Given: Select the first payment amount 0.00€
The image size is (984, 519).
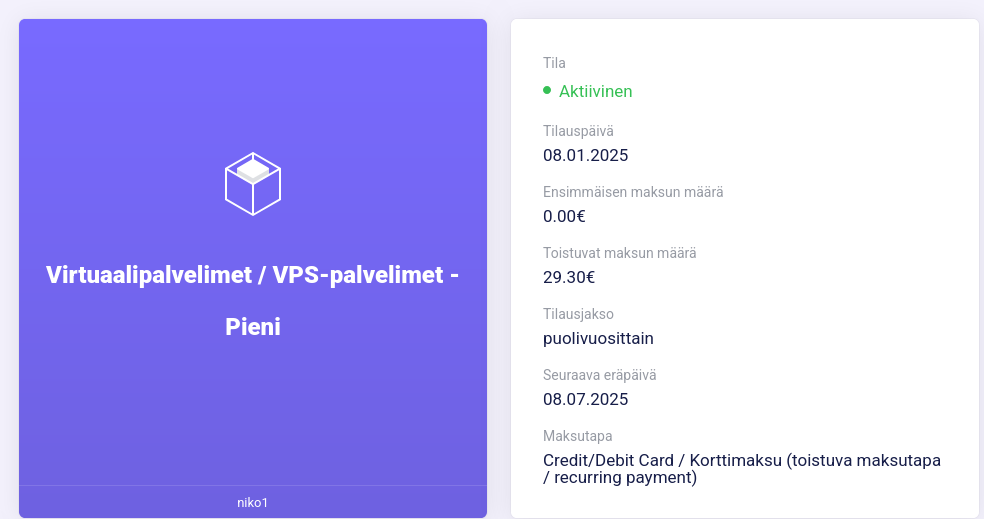Looking at the screenshot, I should [x=564, y=217].
